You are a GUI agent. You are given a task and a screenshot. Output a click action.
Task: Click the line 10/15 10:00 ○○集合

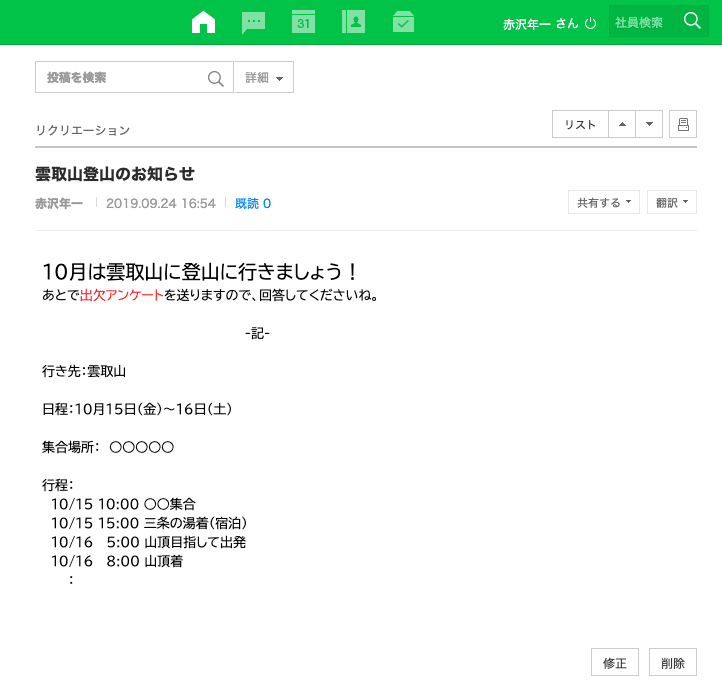point(123,504)
